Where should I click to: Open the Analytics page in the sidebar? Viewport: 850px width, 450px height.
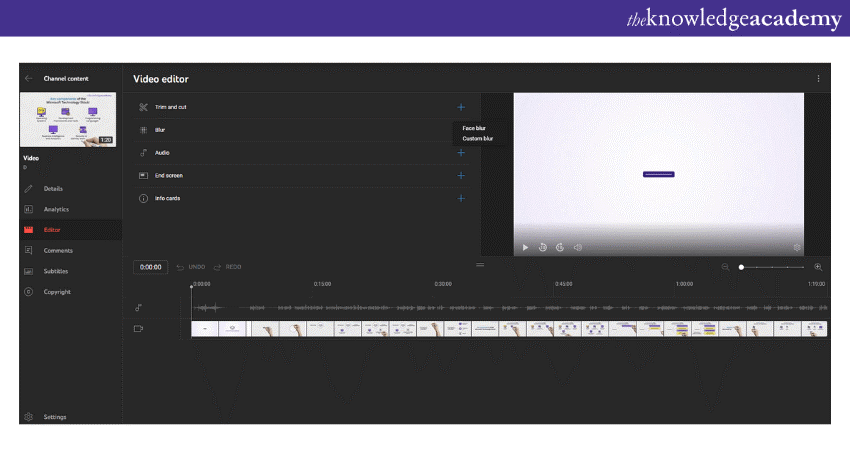(x=56, y=209)
